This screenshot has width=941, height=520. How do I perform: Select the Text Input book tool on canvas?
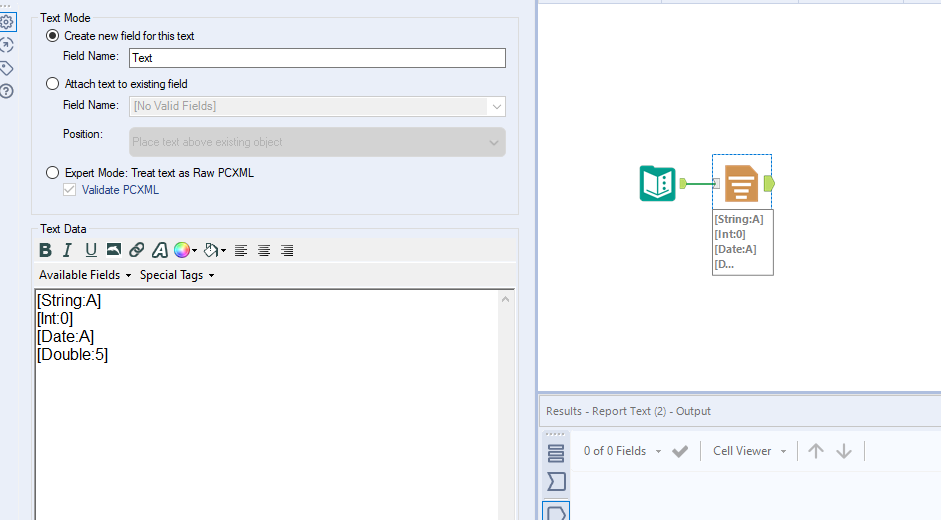click(x=658, y=183)
